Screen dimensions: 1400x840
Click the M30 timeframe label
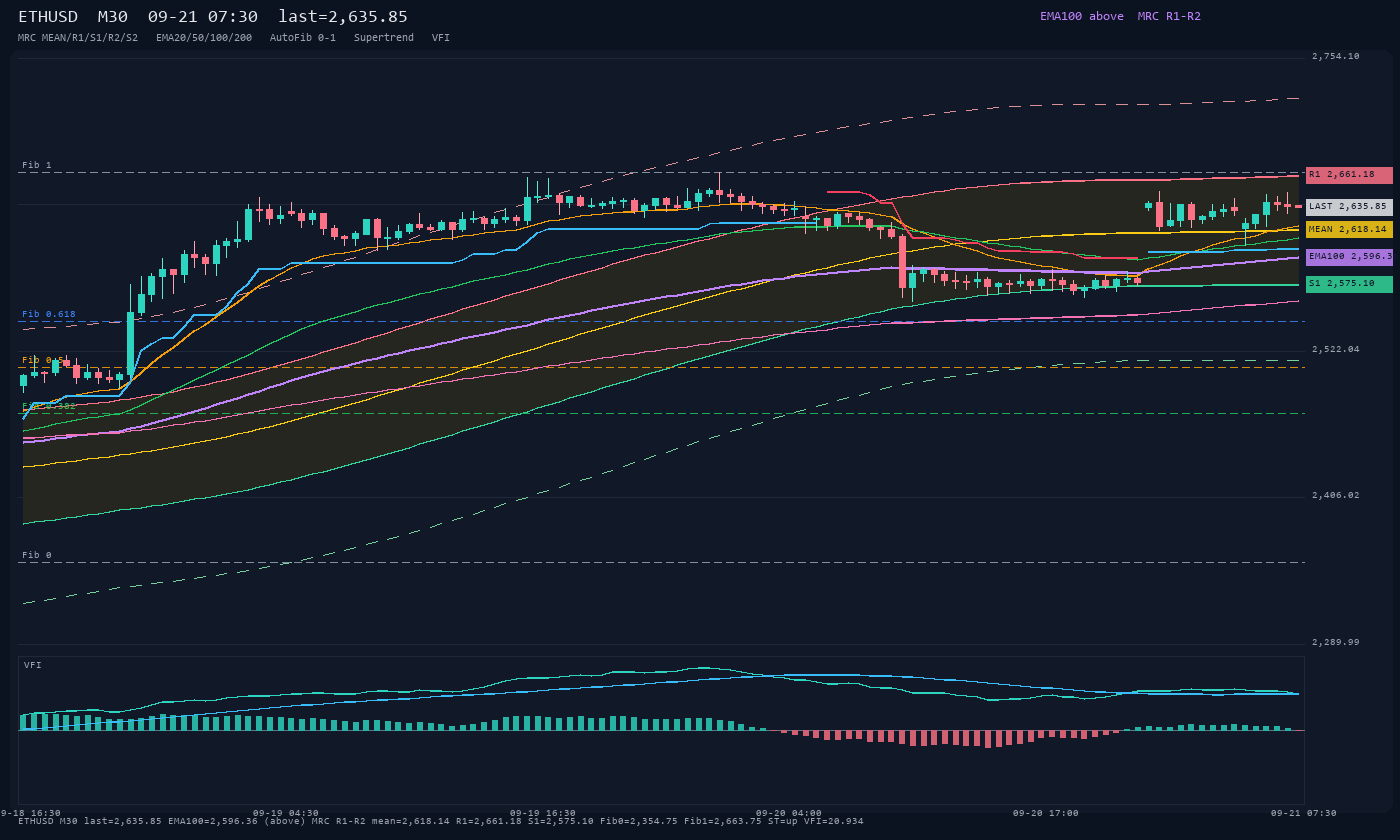(113, 17)
